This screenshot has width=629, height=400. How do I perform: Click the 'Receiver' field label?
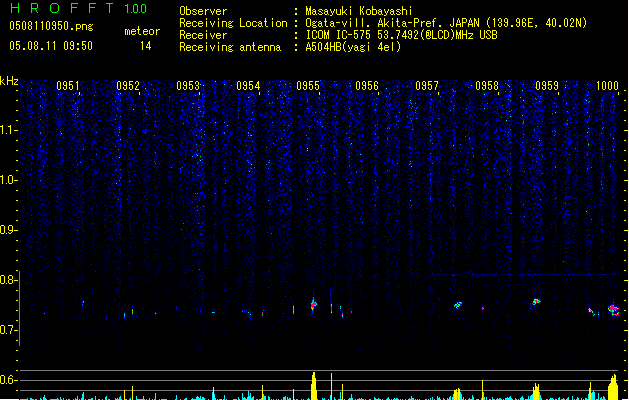(x=203, y=35)
